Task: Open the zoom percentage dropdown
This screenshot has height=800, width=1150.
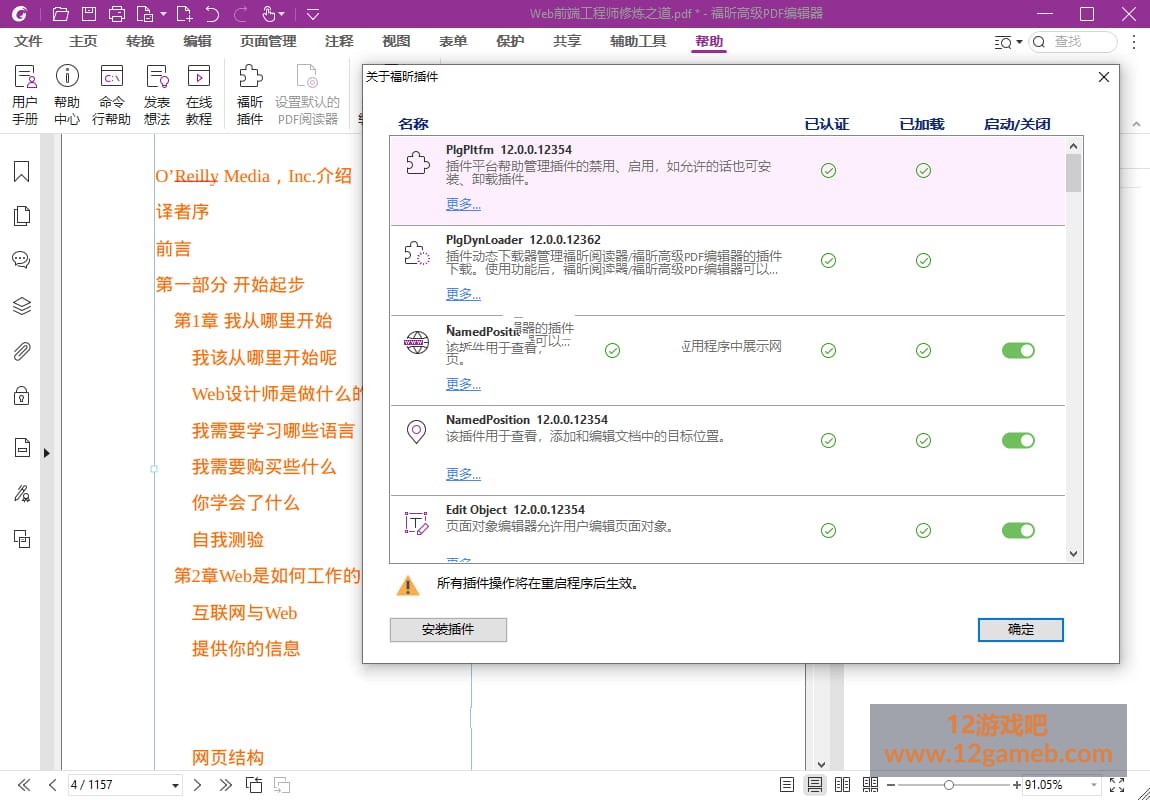Action: tap(1093, 785)
